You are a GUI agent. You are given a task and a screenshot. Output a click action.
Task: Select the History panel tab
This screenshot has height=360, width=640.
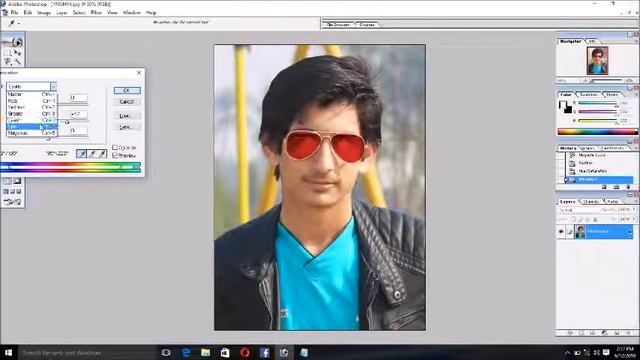click(x=568, y=148)
